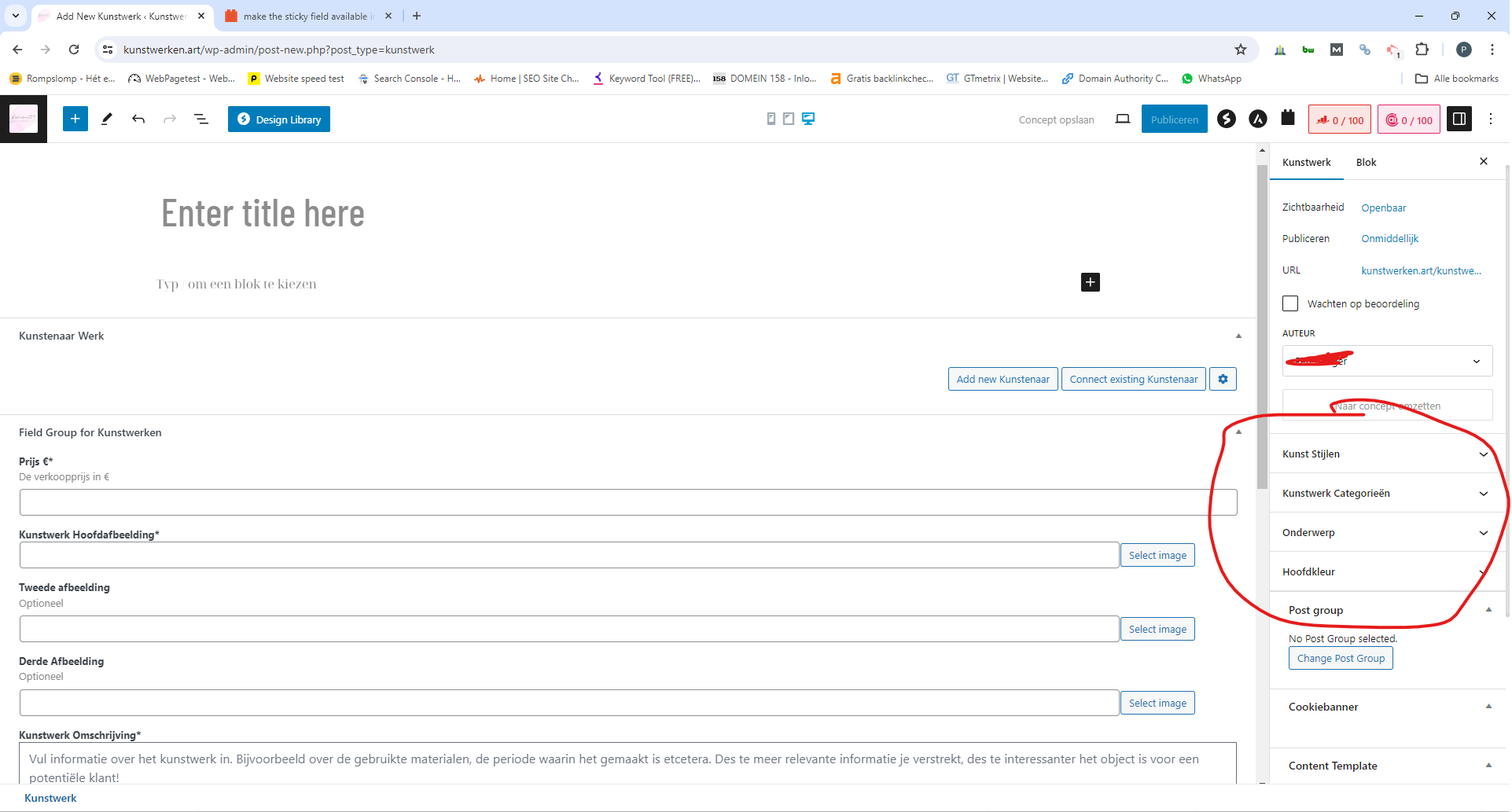Close the settings sidebar with X

(x=1484, y=161)
